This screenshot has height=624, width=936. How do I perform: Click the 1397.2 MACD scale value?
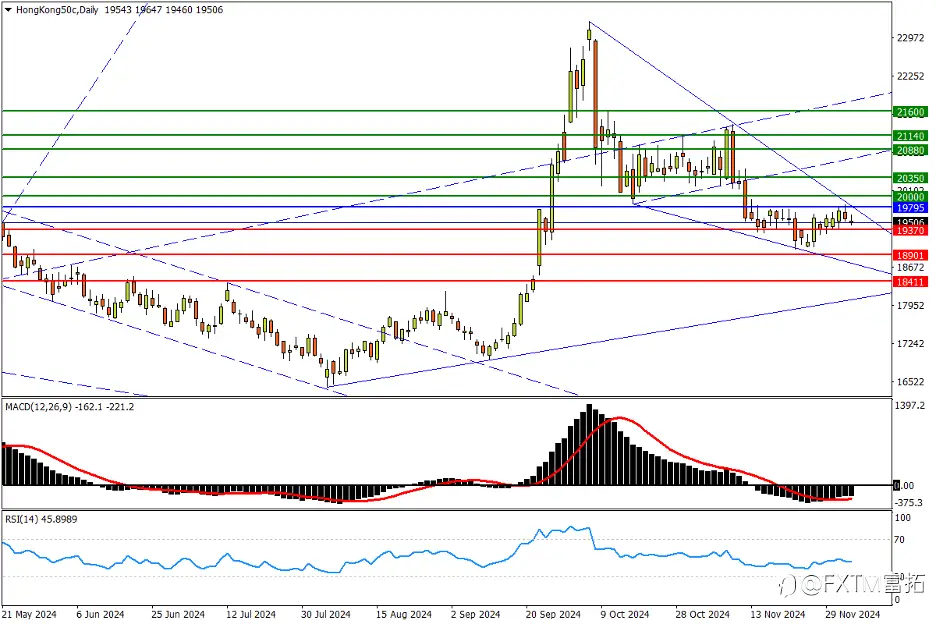(x=910, y=405)
